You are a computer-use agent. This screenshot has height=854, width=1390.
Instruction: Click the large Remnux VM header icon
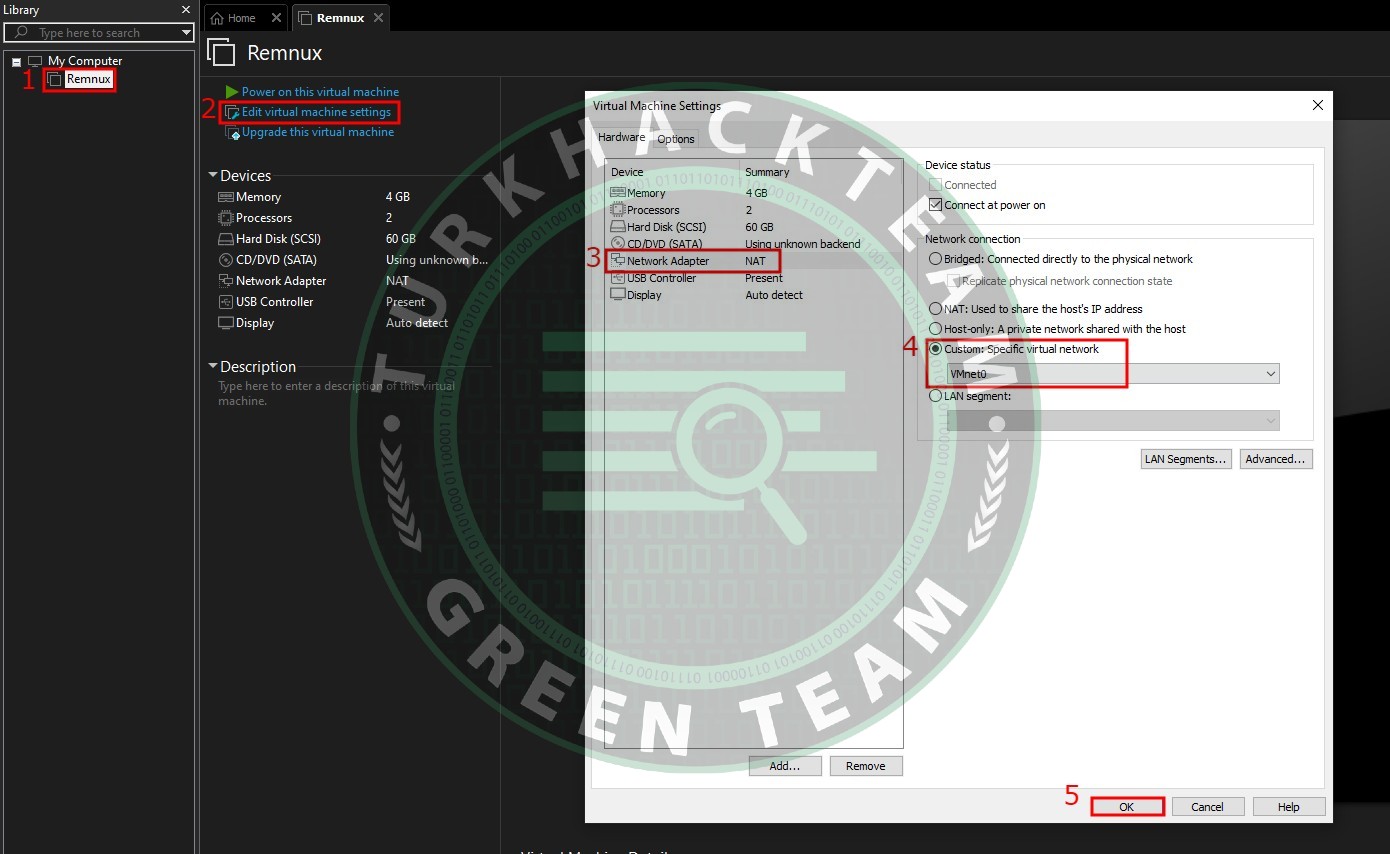point(221,53)
